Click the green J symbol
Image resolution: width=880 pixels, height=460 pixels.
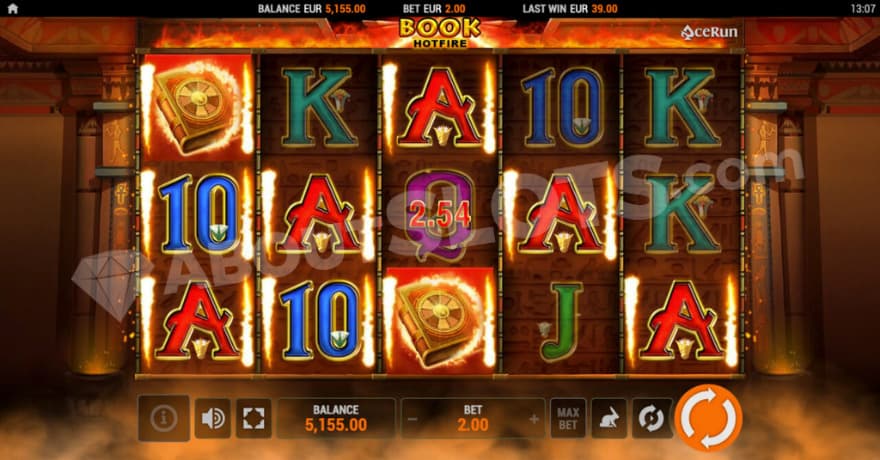coord(561,321)
